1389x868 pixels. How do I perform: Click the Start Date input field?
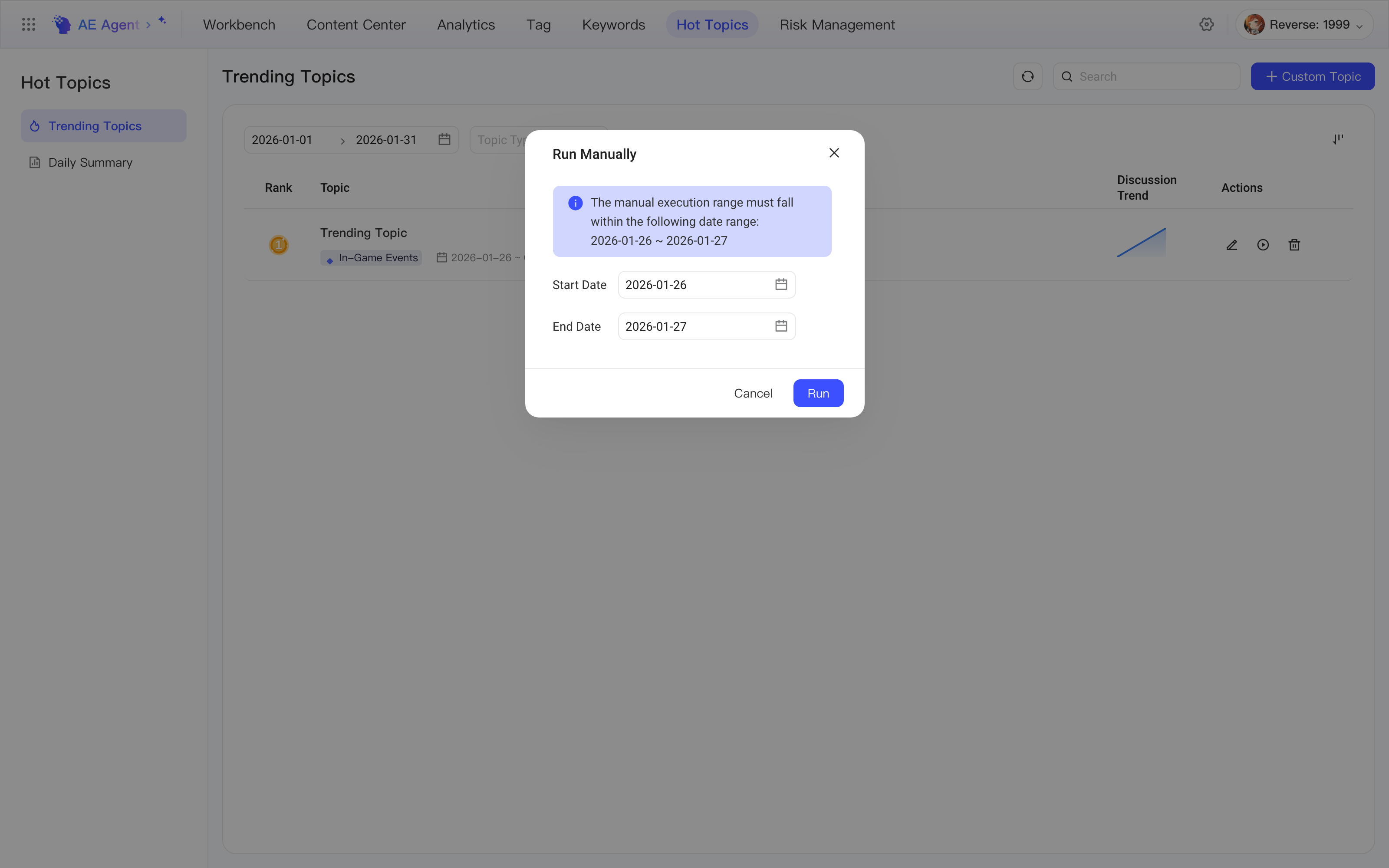(x=707, y=284)
